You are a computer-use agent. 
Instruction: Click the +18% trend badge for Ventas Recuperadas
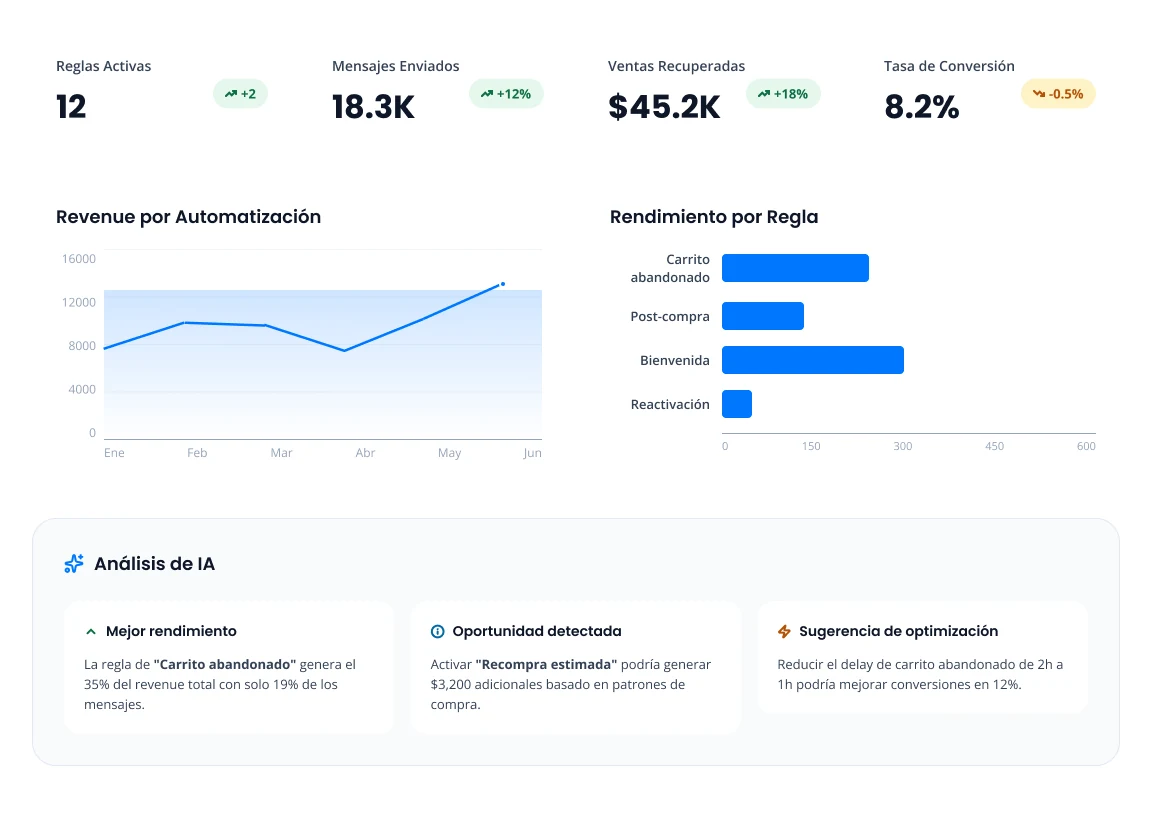pos(783,94)
